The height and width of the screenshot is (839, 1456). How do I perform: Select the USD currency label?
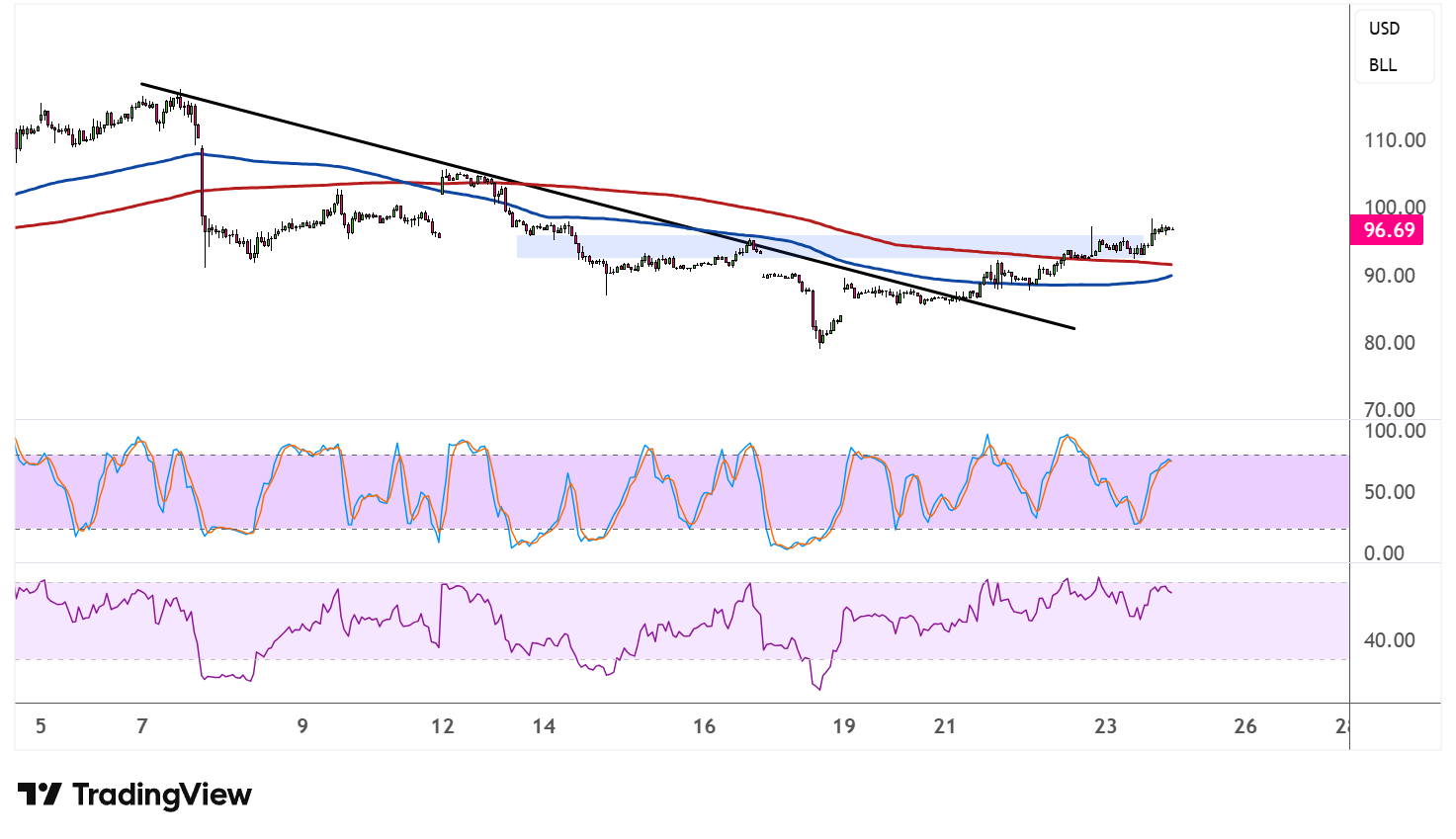point(1384,29)
